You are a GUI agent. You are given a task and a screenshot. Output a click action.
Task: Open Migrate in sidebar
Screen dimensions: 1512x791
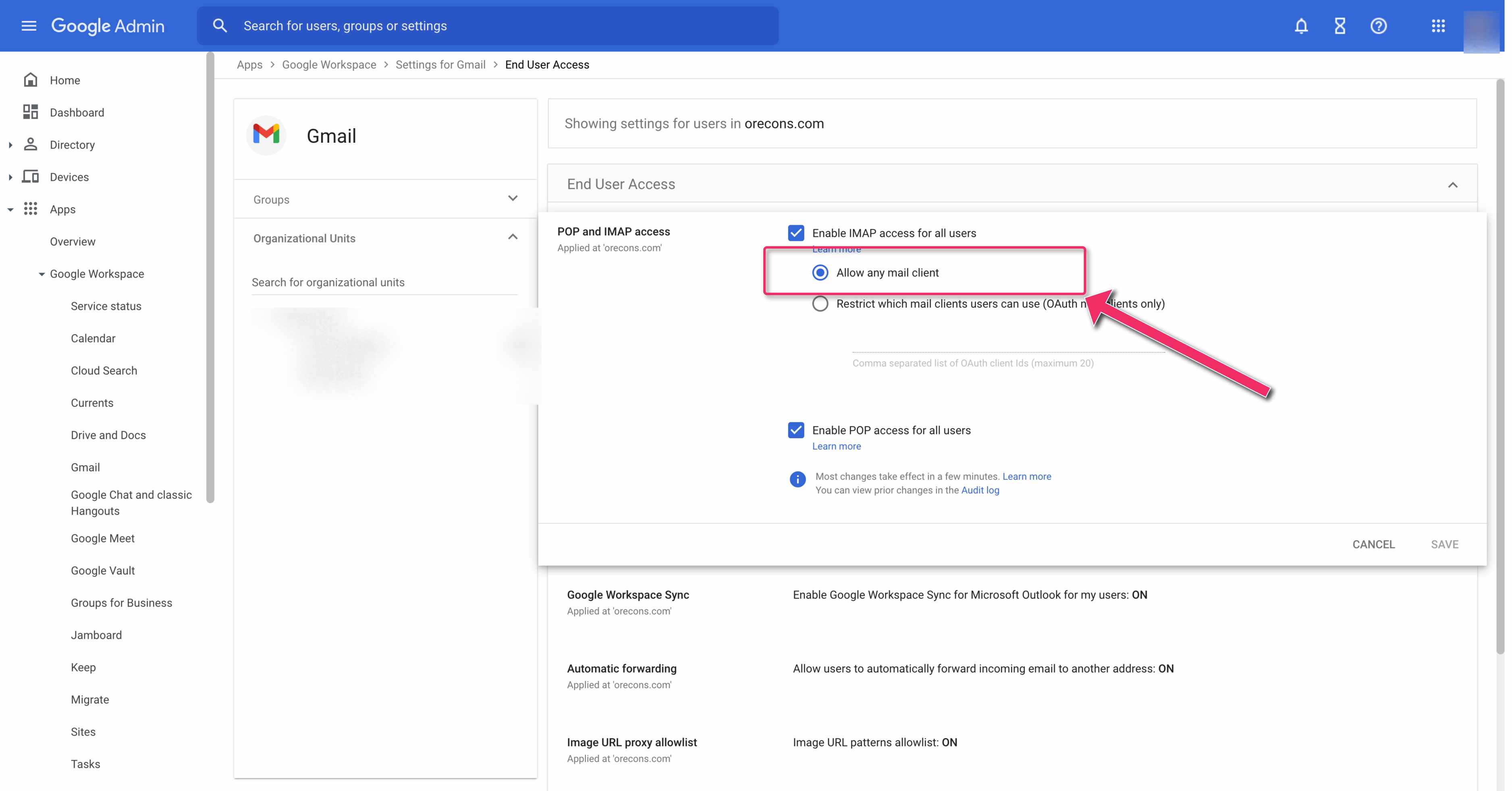pos(90,700)
